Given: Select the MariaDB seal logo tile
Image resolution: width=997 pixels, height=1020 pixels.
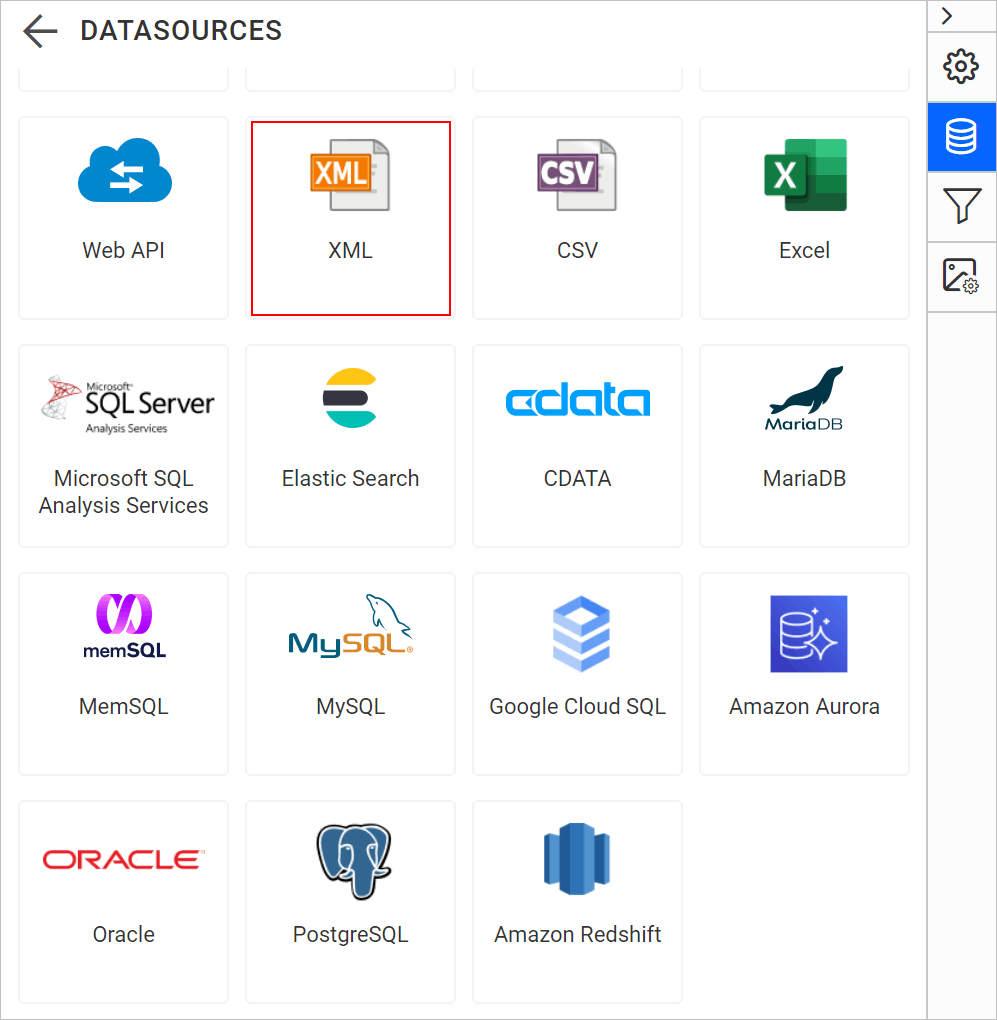Looking at the screenshot, I should (x=805, y=446).
